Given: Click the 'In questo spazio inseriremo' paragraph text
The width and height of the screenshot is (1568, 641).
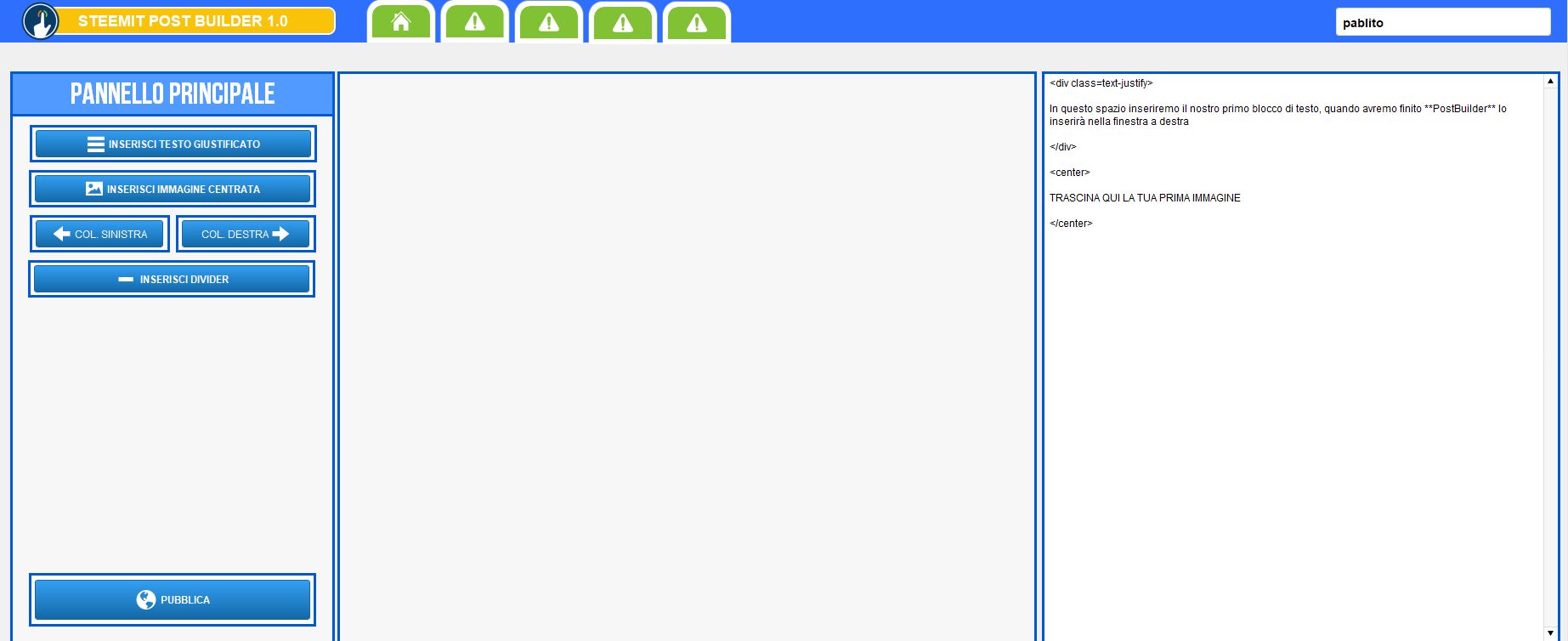Looking at the screenshot, I should [1278, 115].
